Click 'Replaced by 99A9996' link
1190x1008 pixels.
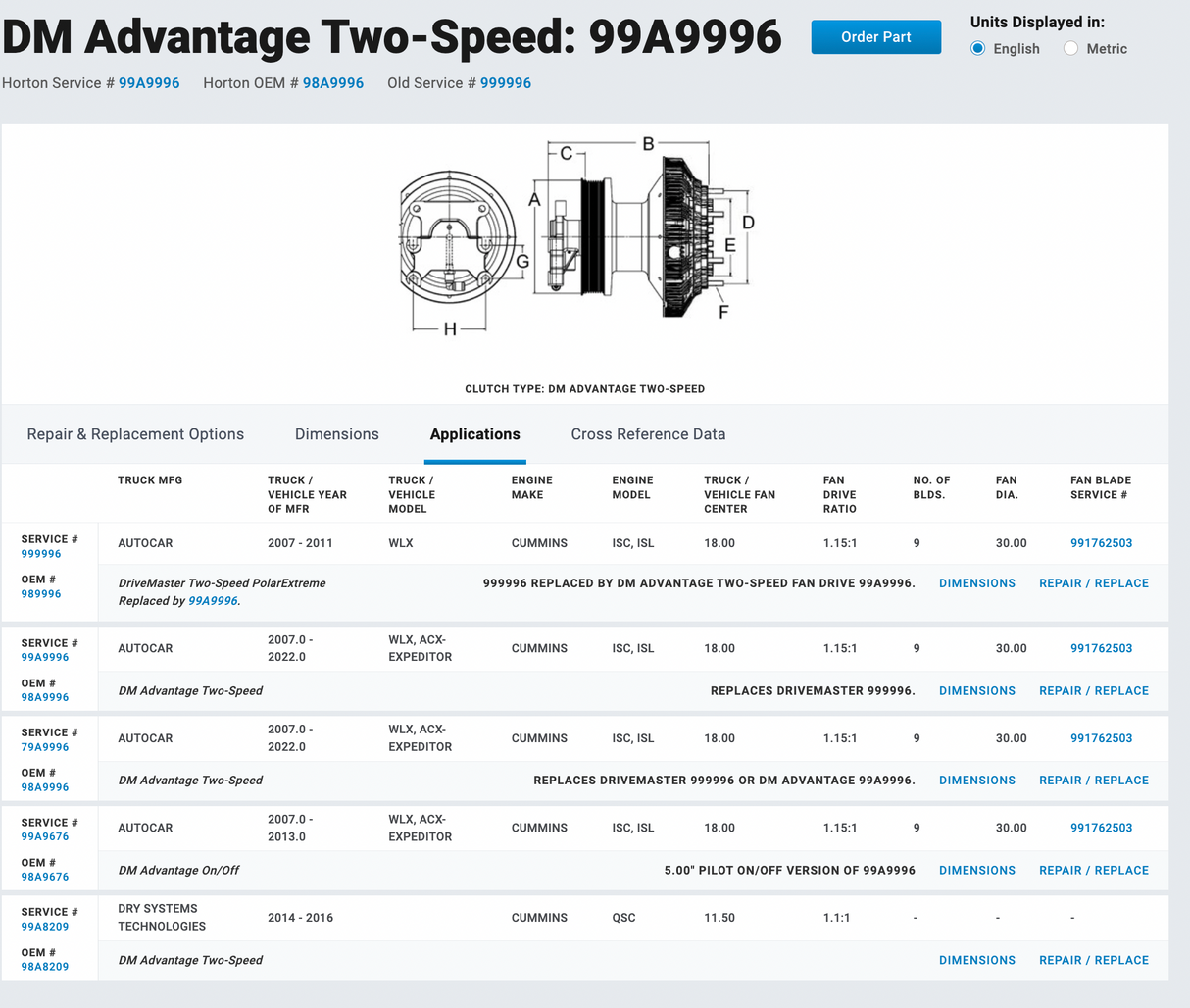click(213, 601)
